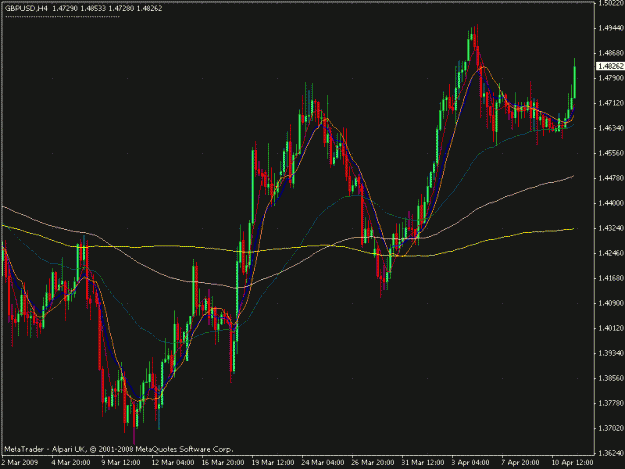Click the GBPUSD,H4 chart title text
The height and width of the screenshot is (469, 625).
coord(26,8)
